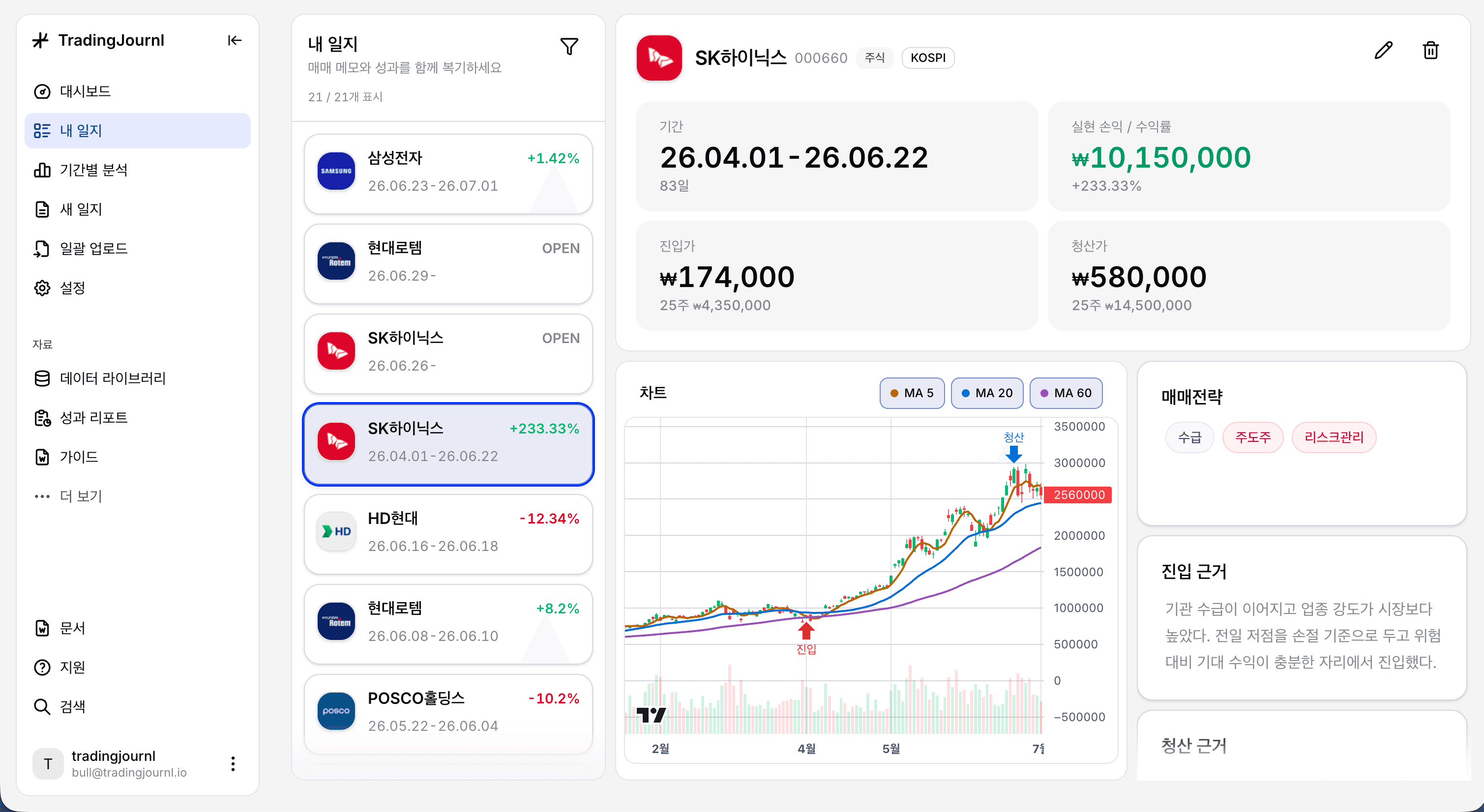The width and height of the screenshot is (1484, 812).
Task: Open the journal filter funnel icon
Action: coord(569,47)
